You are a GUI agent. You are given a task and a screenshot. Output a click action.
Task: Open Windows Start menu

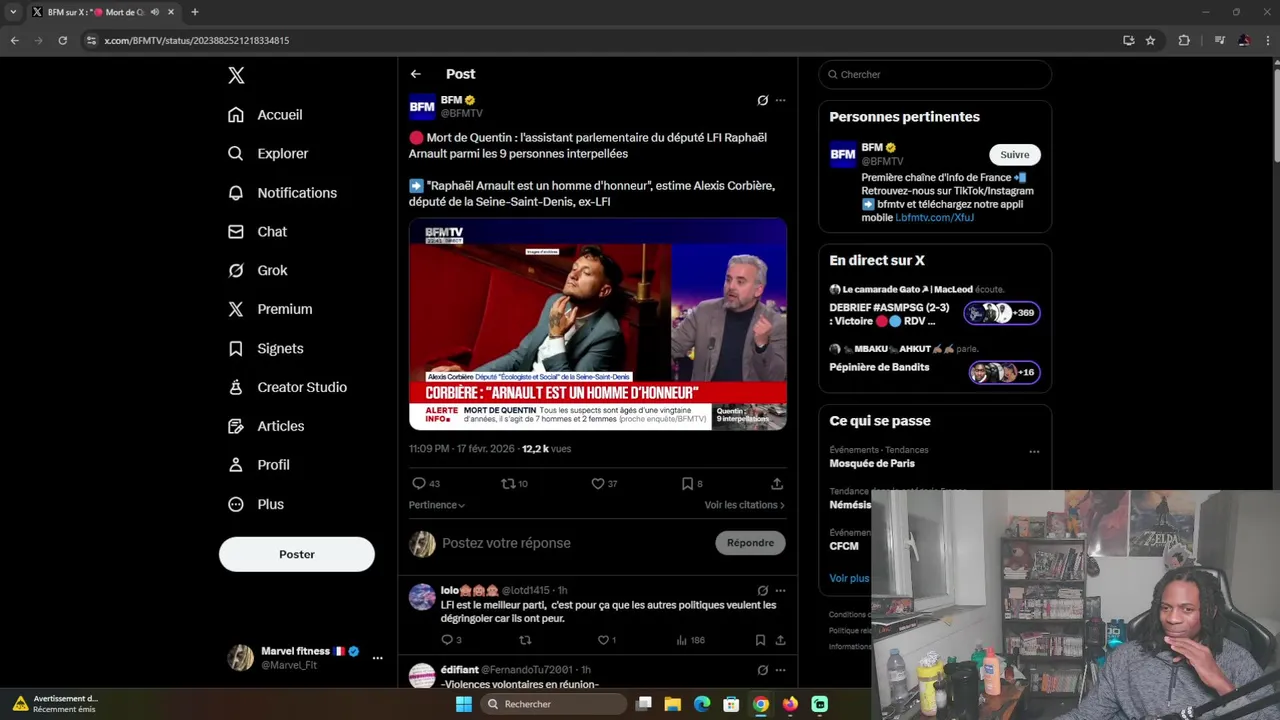(464, 704)
